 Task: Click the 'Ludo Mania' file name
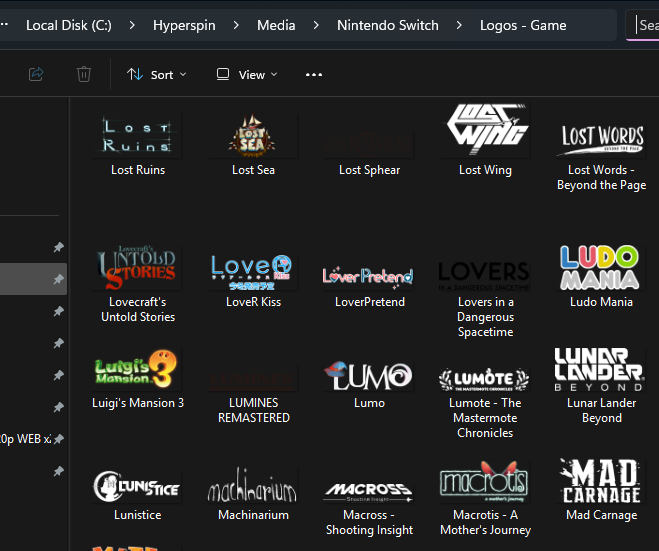coord(601,302)
